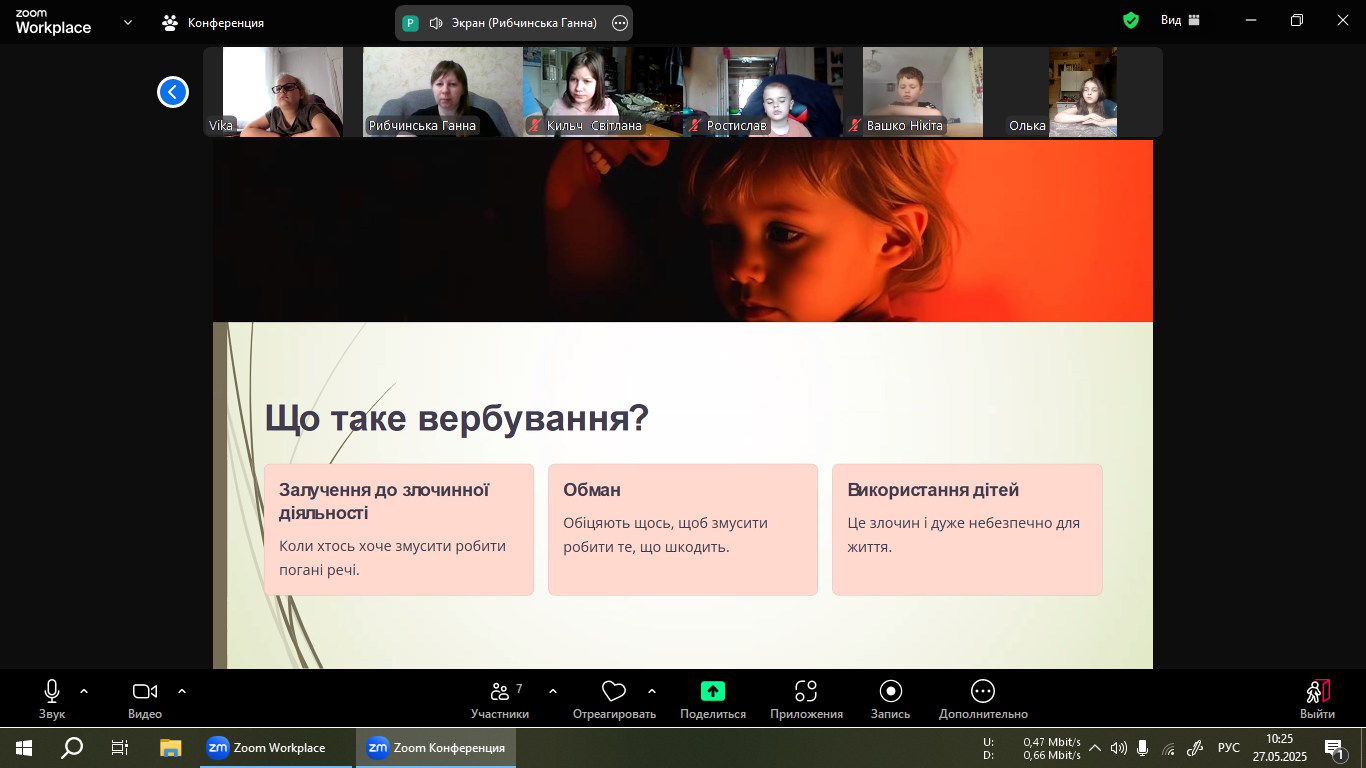The width and height of the screenshot is (1366, 768).
Task: Toggle camera with the Видео button
Action: click(x=145, y=699)
